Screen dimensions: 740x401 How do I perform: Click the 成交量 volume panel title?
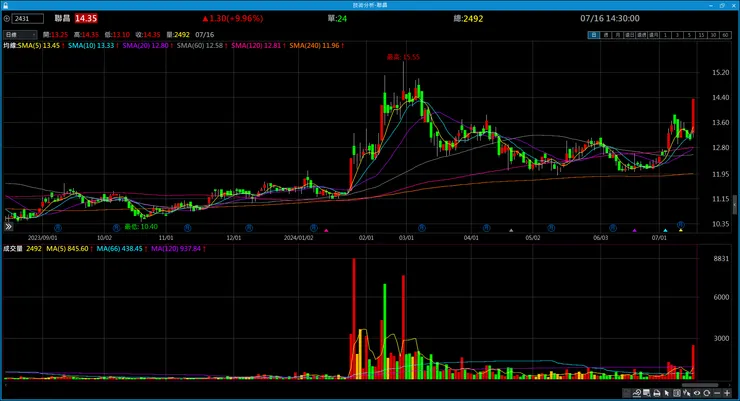[x=13, y=249]
